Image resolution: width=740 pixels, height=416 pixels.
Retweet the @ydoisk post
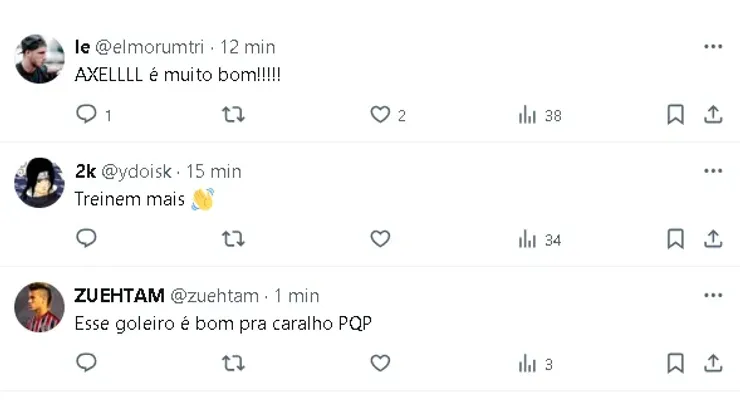pyautogui.click(x=233, y=239)
